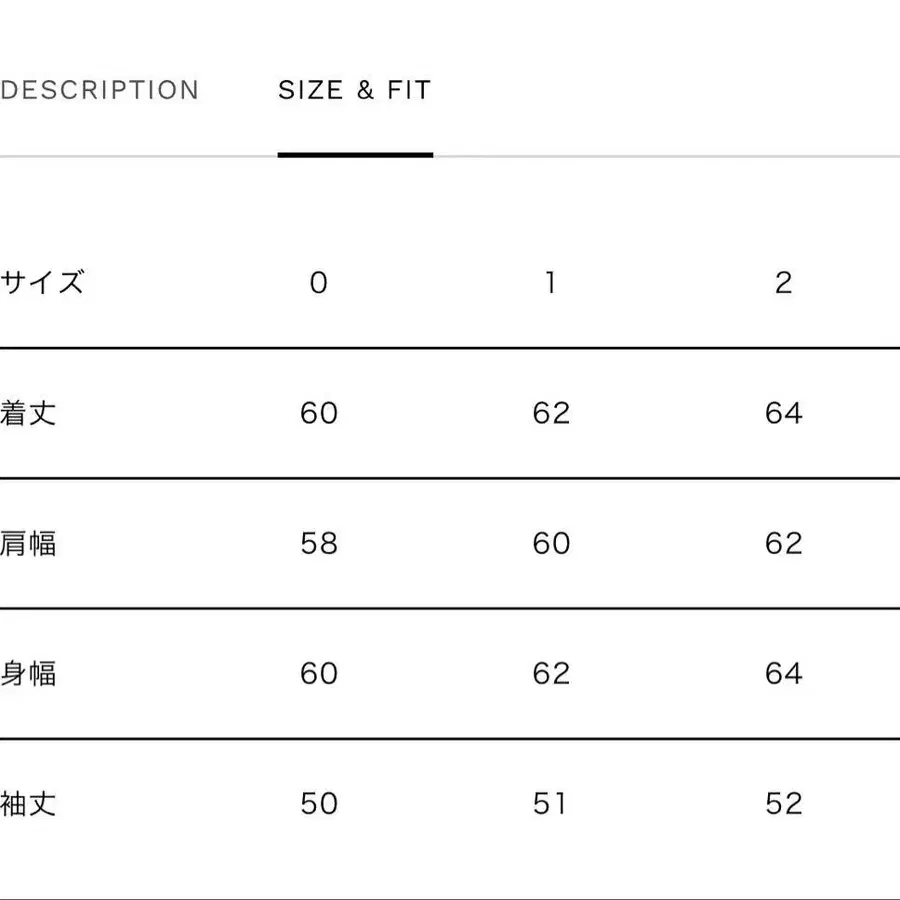Select the 身幅 value for size 2
The width and height of the screenshot is (900, 900).
783,673
